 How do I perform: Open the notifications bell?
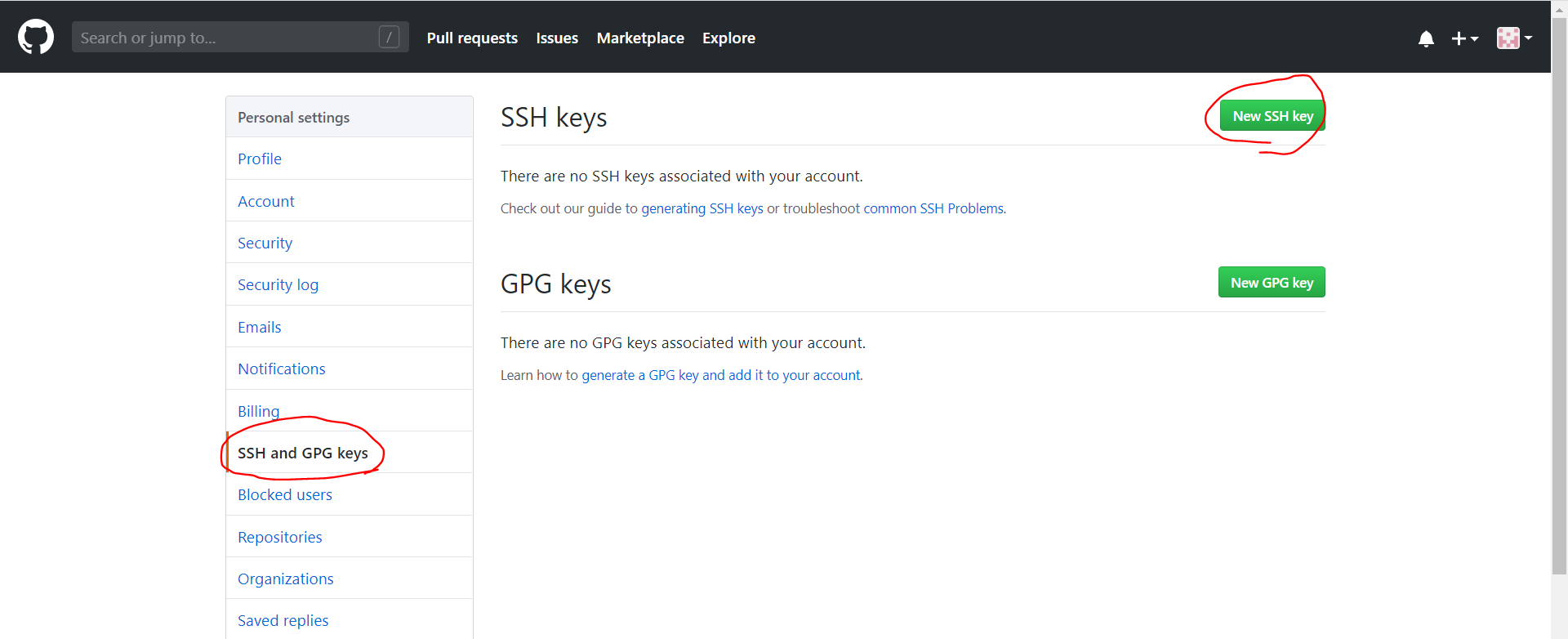1426,38
